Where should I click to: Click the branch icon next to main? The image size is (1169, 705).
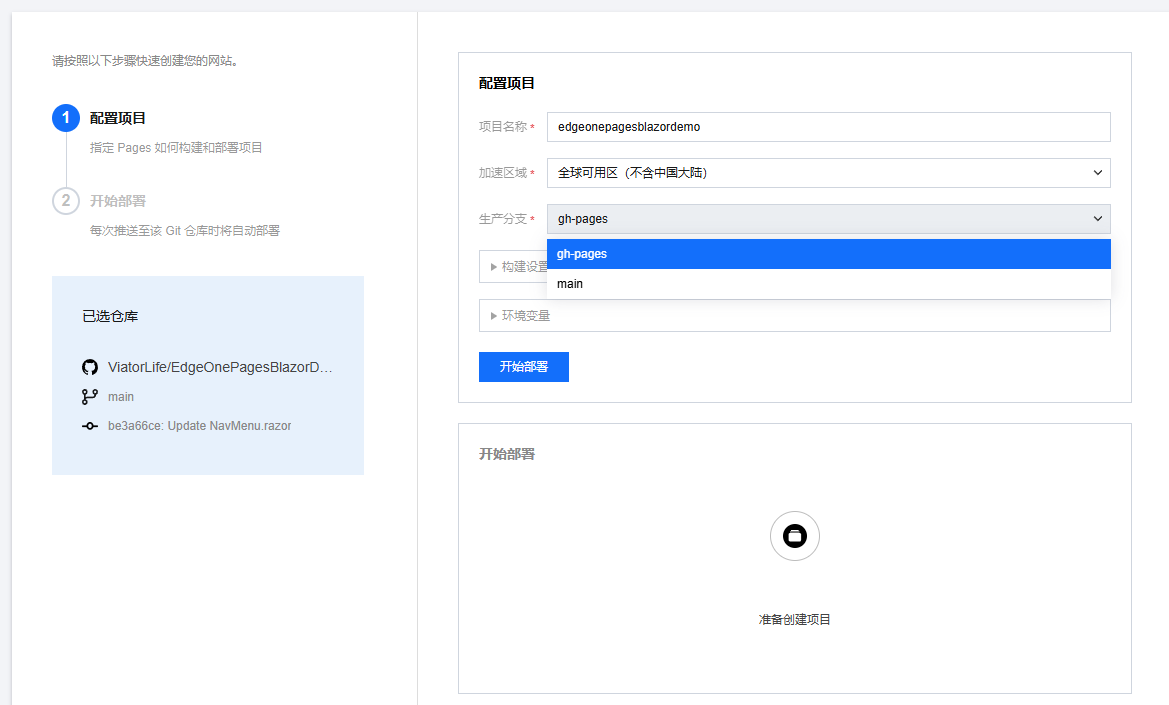[x=89, y=396]
